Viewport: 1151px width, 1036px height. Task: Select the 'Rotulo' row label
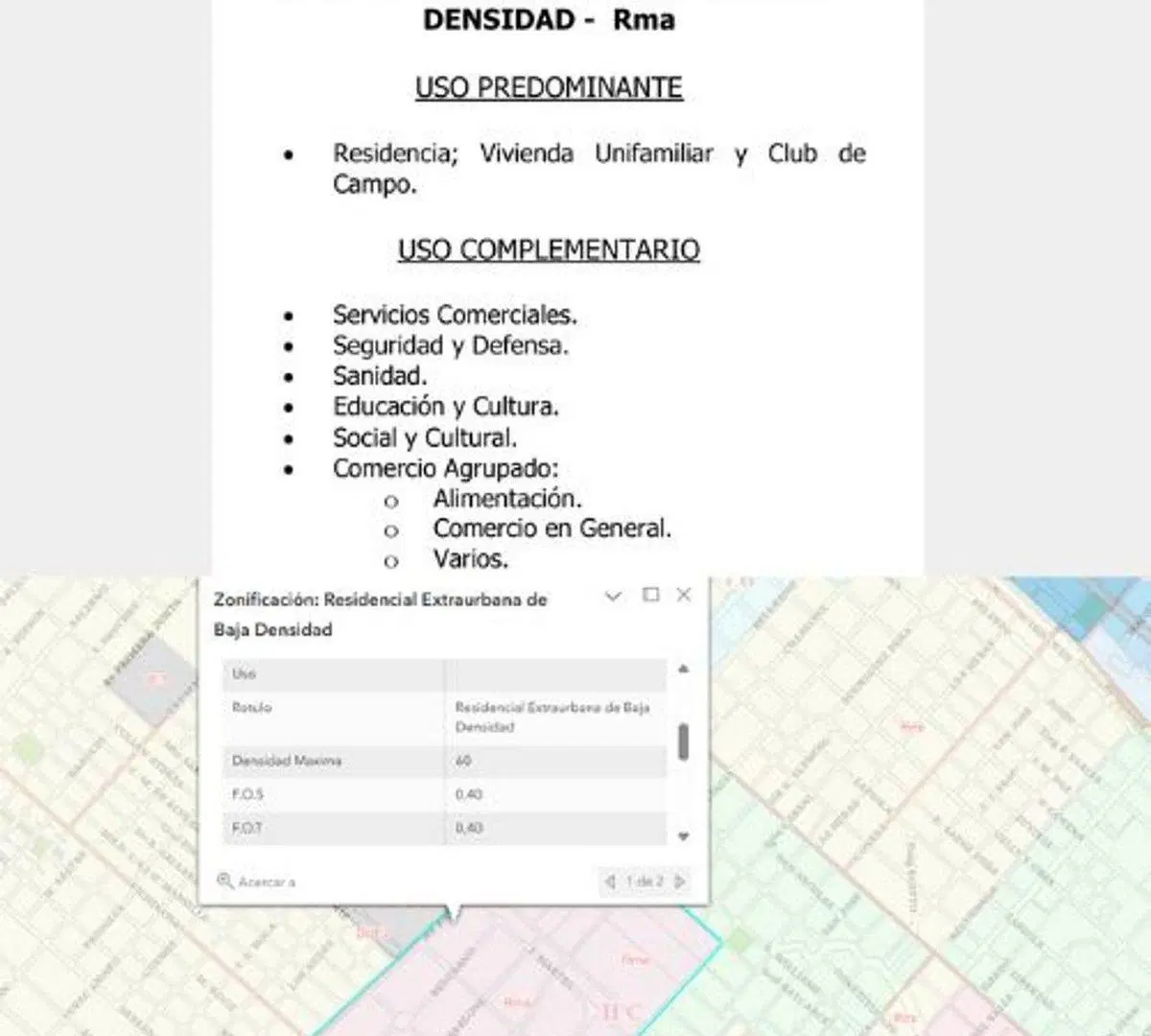tap(252, 707)
